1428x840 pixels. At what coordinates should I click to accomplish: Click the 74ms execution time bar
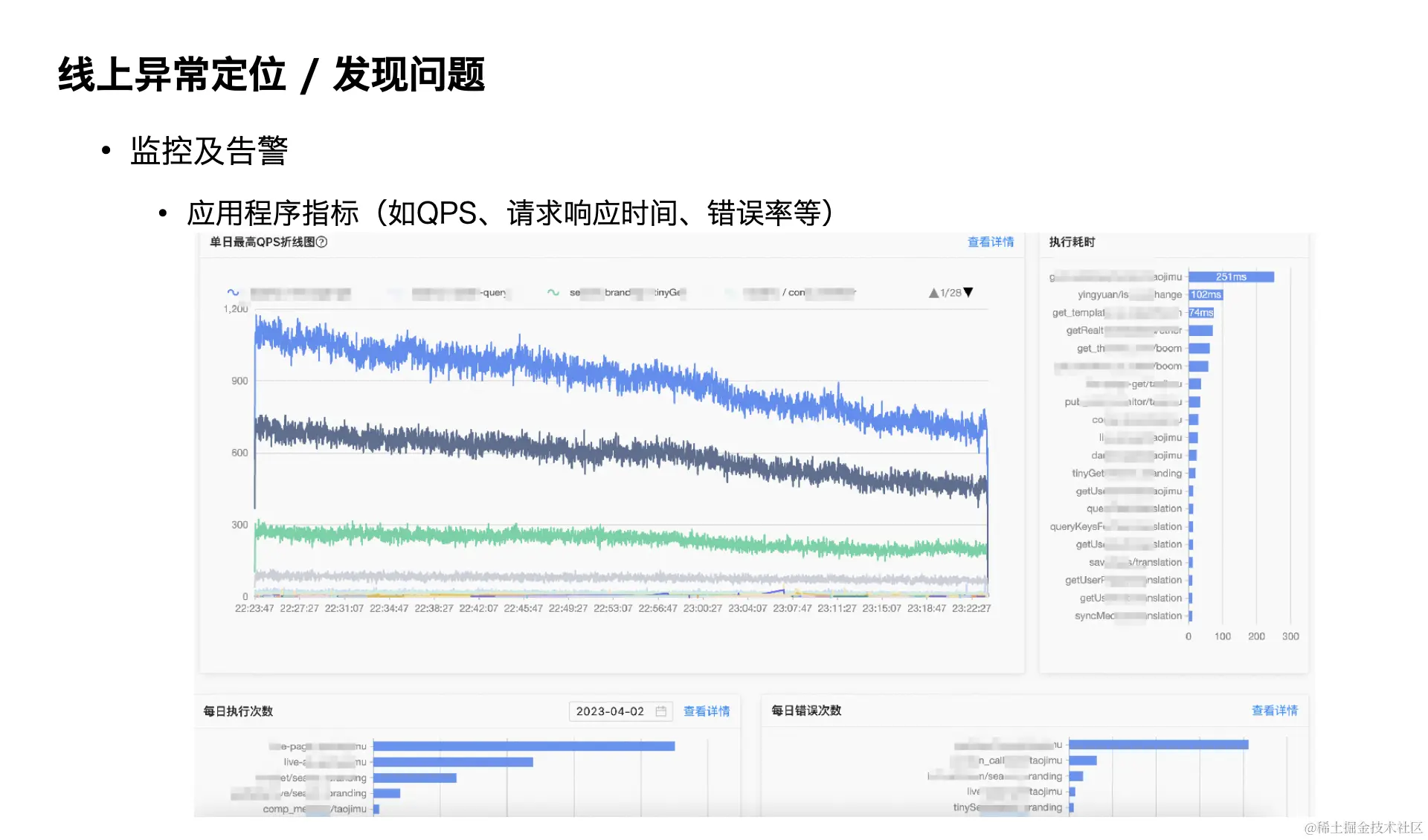[1201, 313]
